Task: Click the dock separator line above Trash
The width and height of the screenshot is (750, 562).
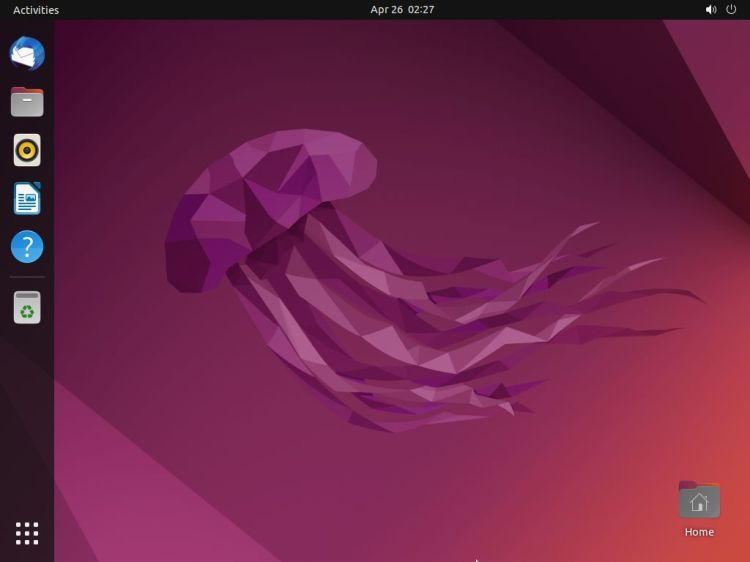Action: click(27, 277)
